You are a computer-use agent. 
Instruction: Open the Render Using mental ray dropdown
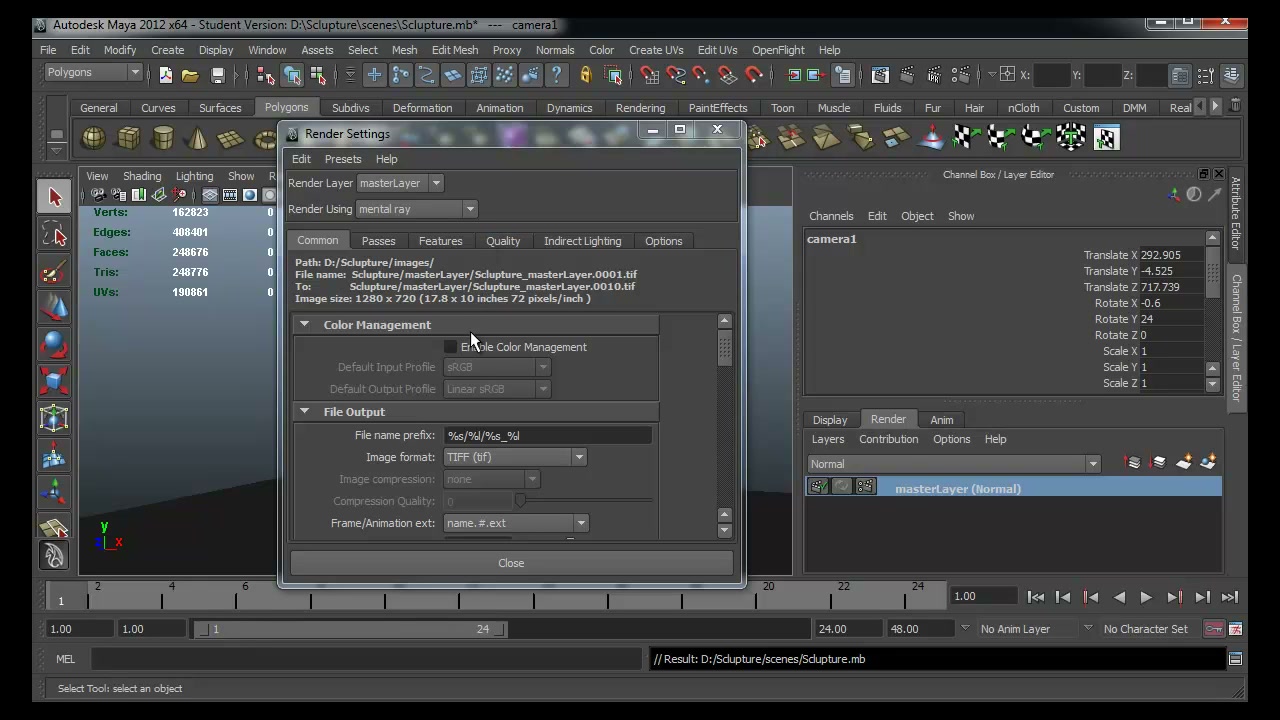[416, 209]
